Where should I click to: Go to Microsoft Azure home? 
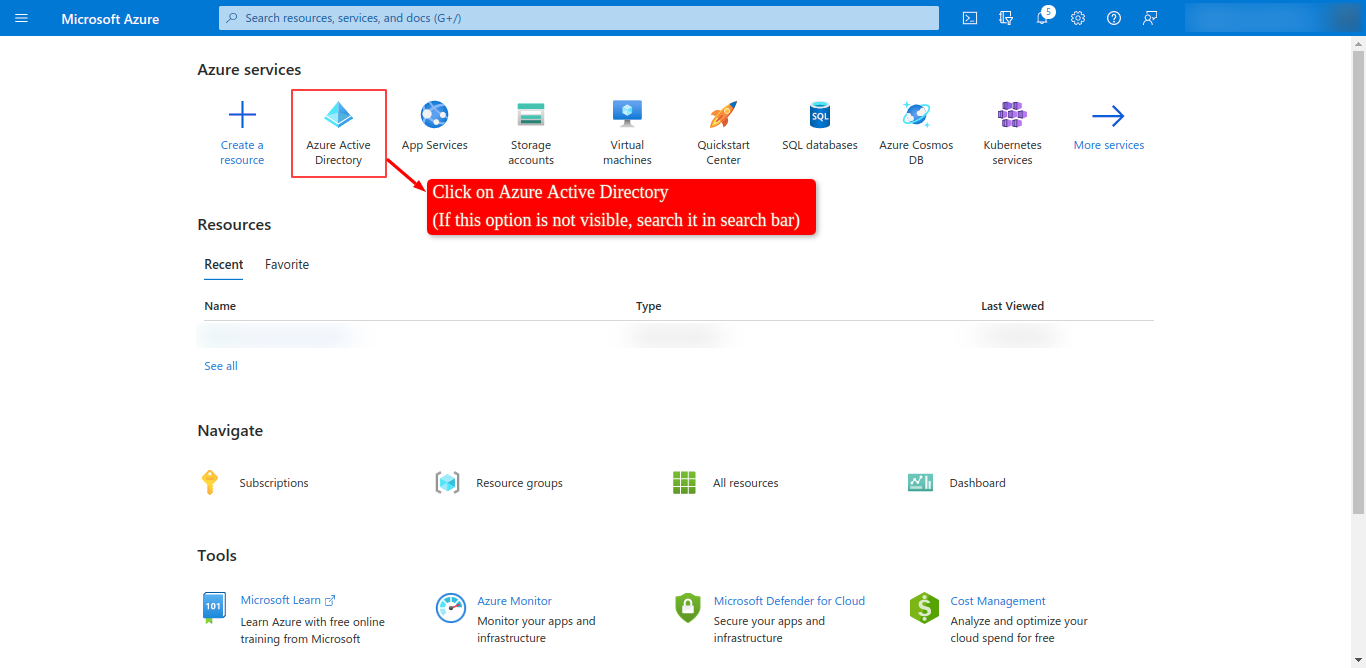pyautogui.click(x=110, y=19)
